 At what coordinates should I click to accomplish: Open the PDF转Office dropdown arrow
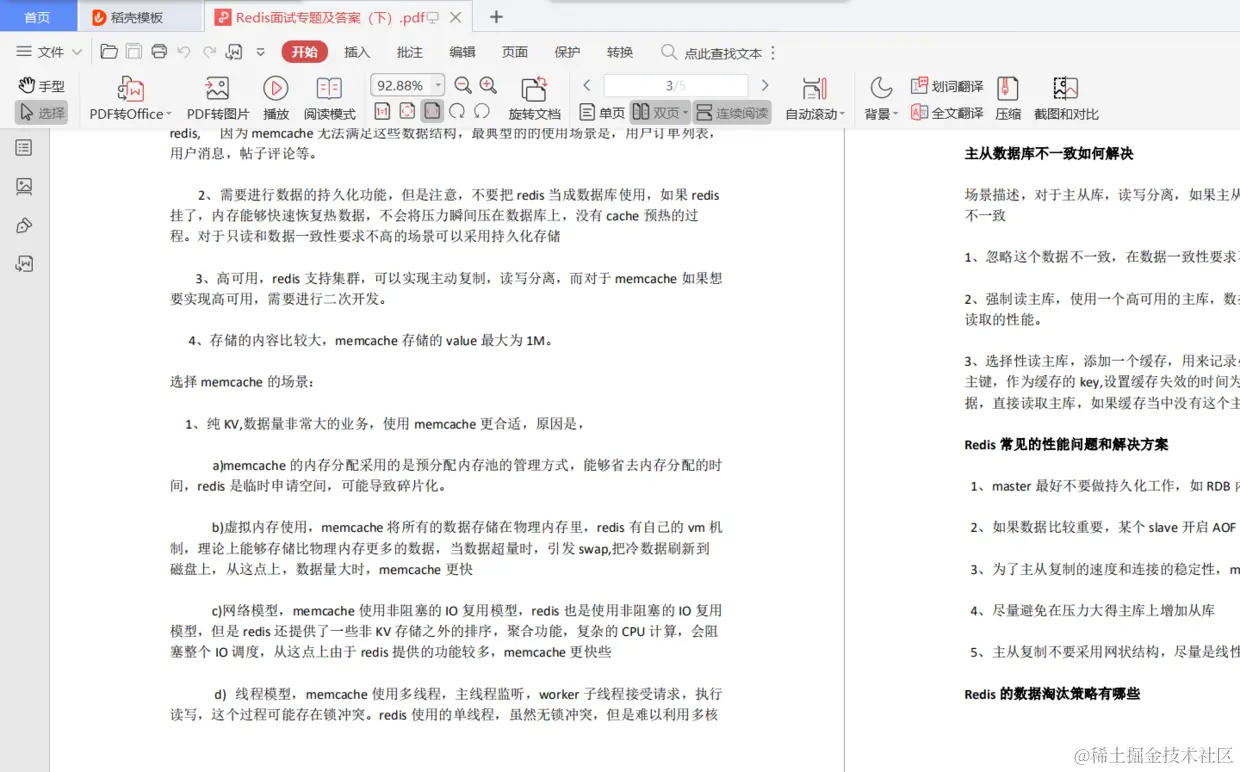click(x=169, y=115)
